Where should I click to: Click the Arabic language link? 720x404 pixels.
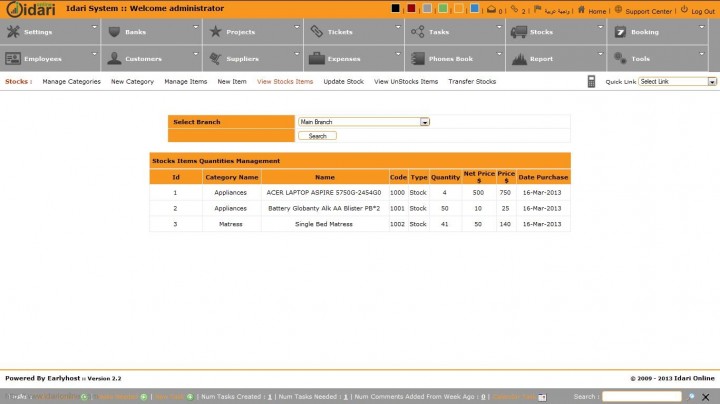pyautogui.click(x=557, y=11)
